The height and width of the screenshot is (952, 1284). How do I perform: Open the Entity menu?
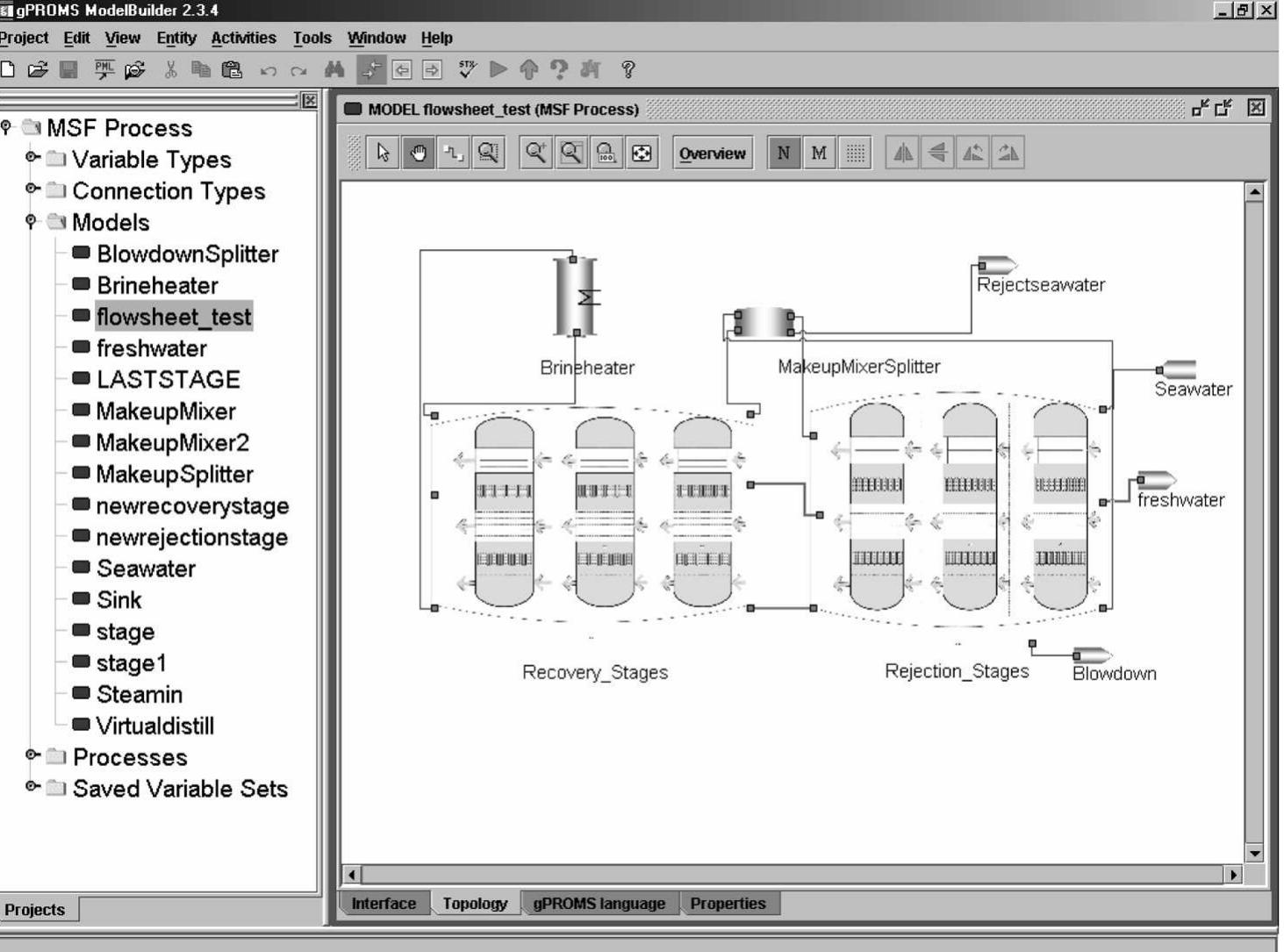[x=176, y=38]
